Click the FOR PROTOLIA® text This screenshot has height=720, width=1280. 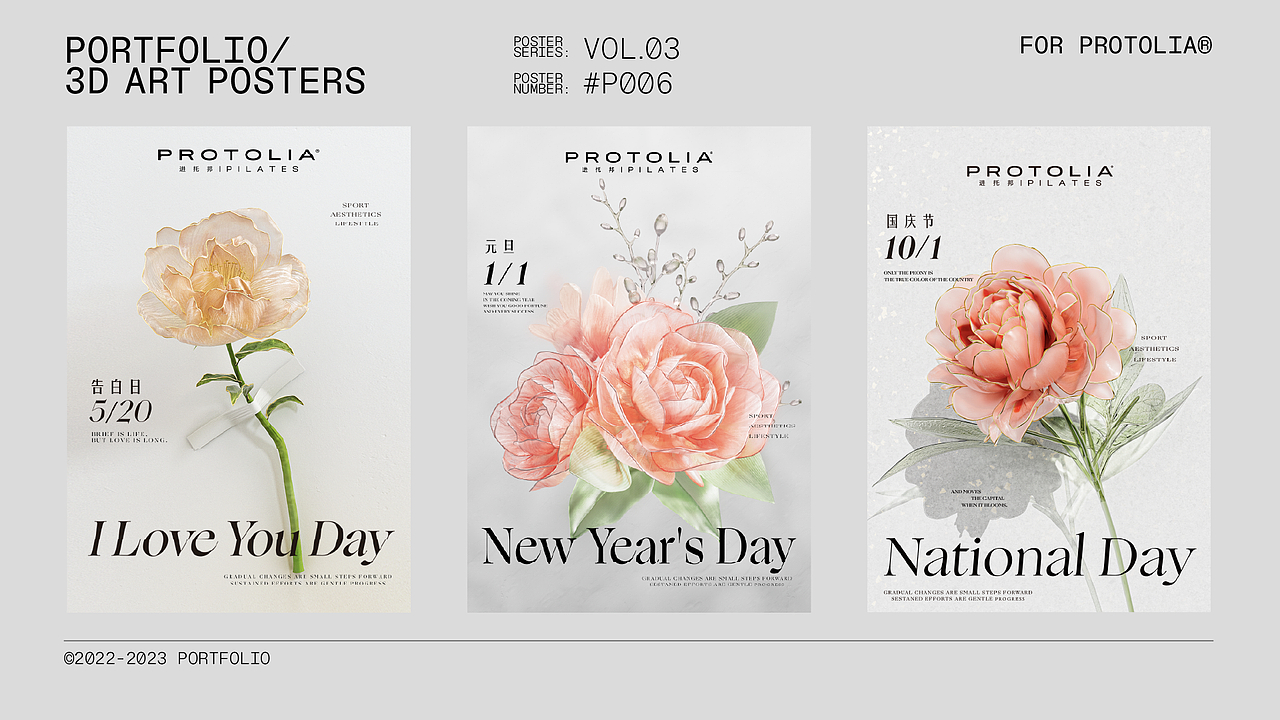click(x=1116, y=45)
